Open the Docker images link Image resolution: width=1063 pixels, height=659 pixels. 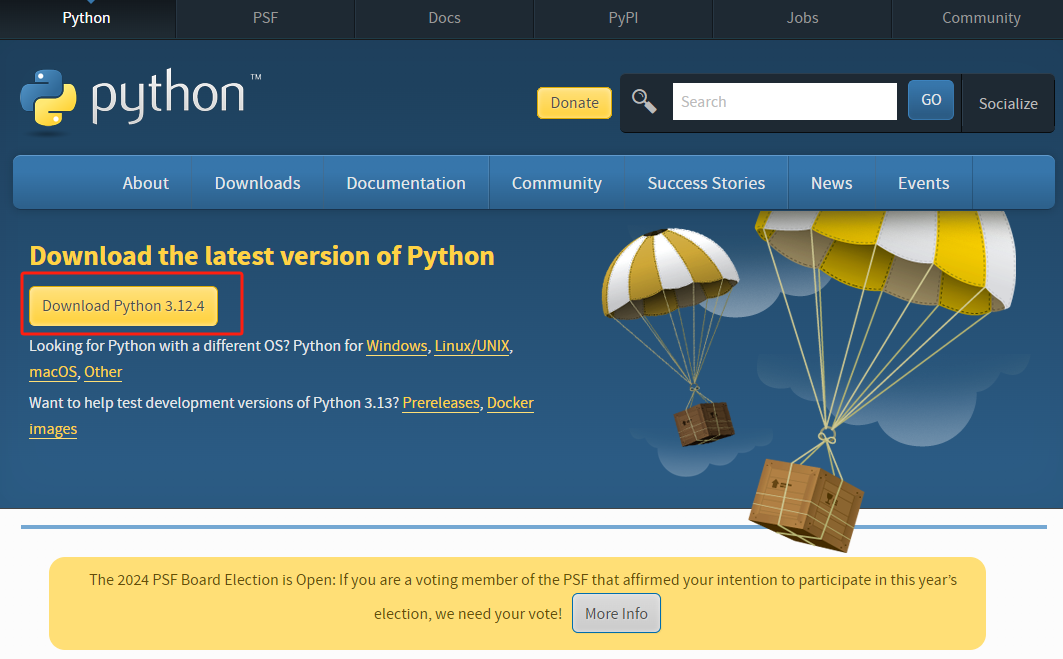click(510, 403)
